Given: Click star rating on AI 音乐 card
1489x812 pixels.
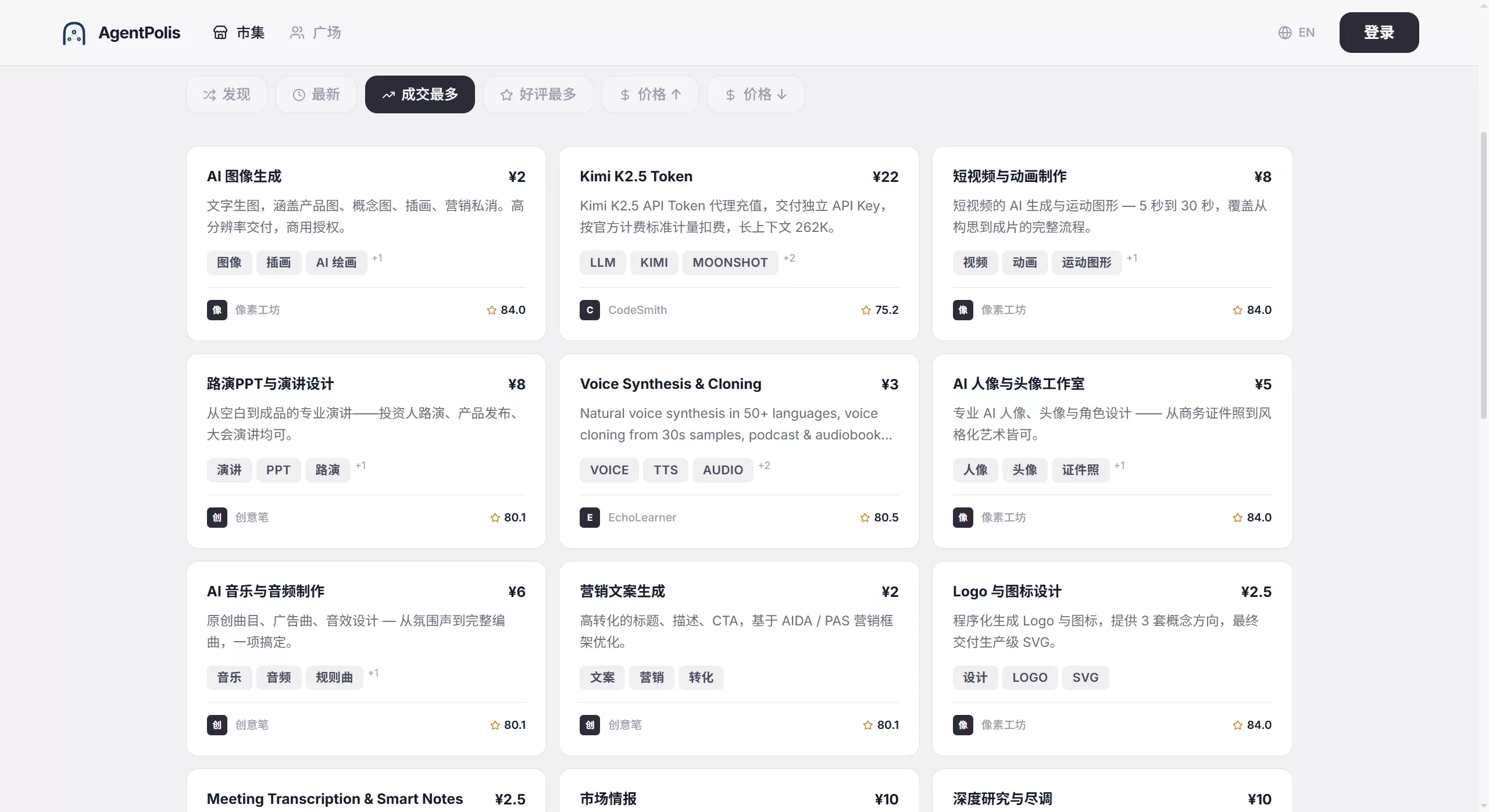Looking at the screenshot, I should [508, 725].
